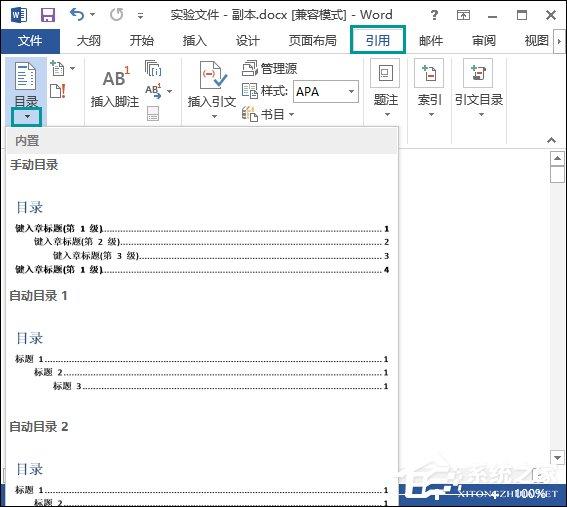Open Customize Quick Access Toolbar dropdown

(140, 16)
